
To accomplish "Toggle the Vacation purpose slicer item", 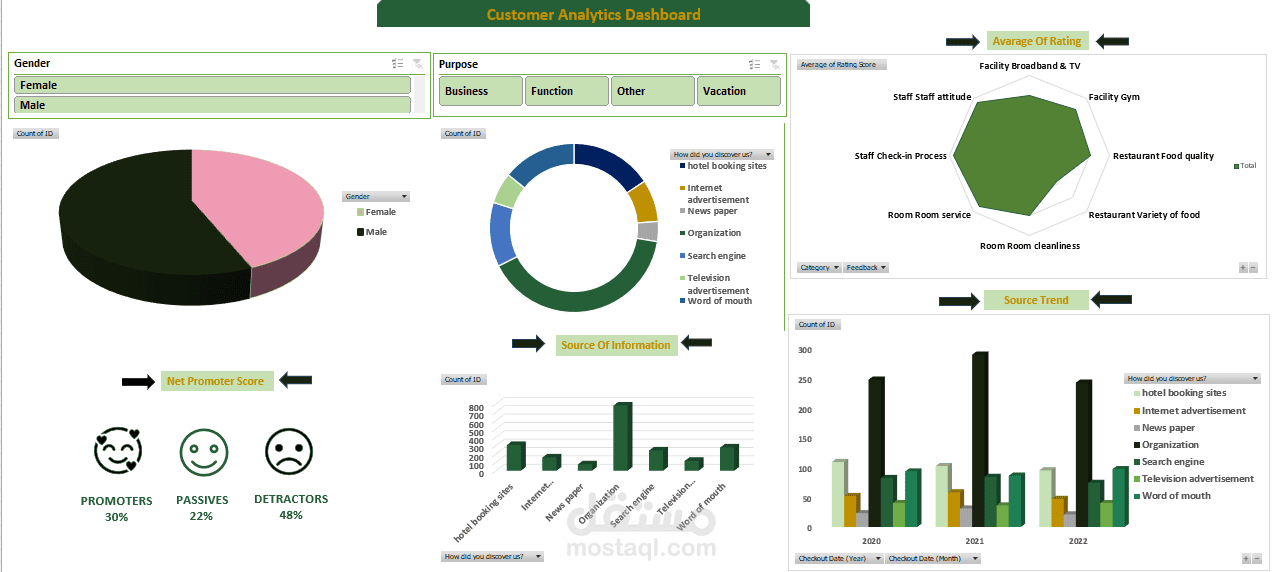I will click(x=739, y=91).
